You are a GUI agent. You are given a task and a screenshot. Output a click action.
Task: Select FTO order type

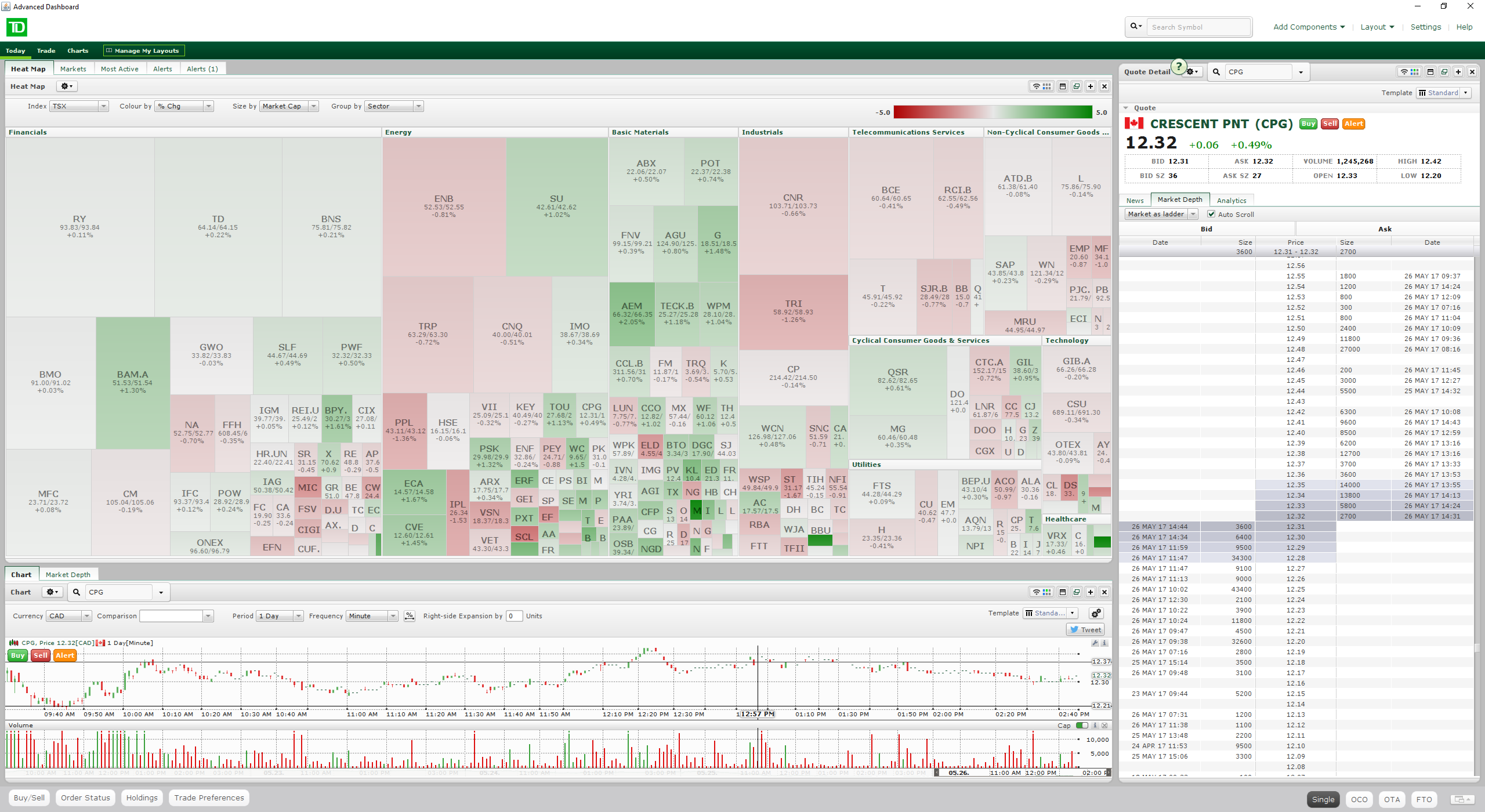(x=1424, y=799)
